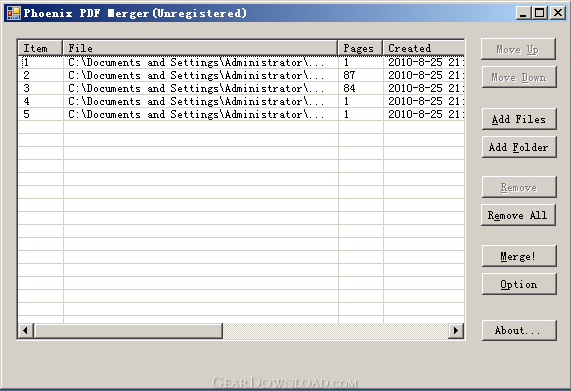The width and height of the screenshot is (571, 391).
Task: Select item 1 in the list
Action: pos(241,62)
